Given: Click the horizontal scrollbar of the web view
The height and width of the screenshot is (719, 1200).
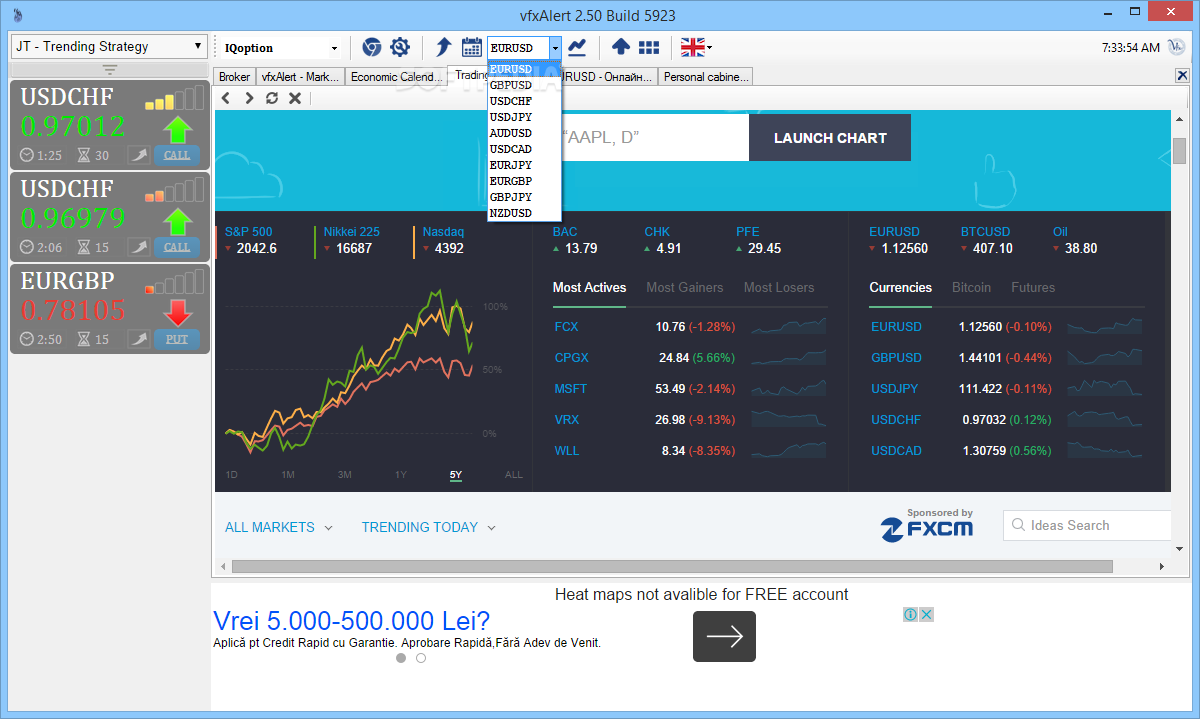Looking at the screenshot, I should tap(672, 566).
